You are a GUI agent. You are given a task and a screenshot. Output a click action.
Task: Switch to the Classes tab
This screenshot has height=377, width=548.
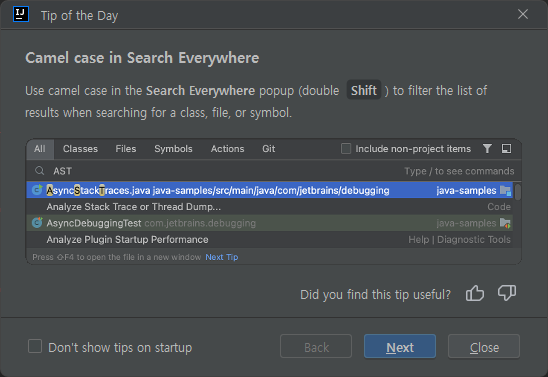(80, 149)
